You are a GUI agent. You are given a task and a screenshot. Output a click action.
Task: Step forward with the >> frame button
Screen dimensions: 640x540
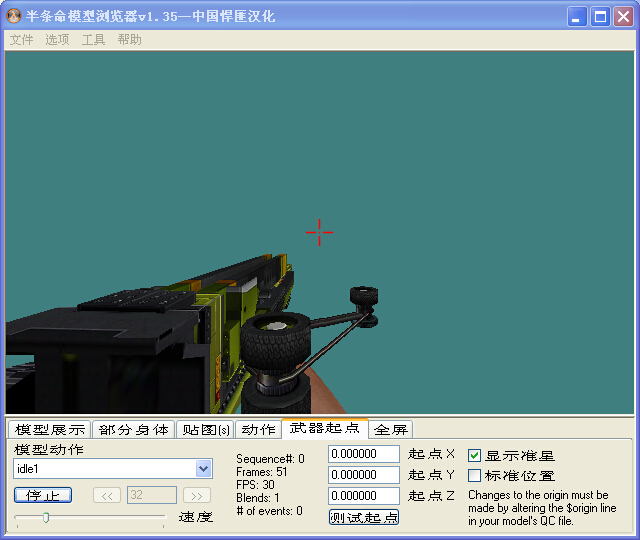point(197,496)
